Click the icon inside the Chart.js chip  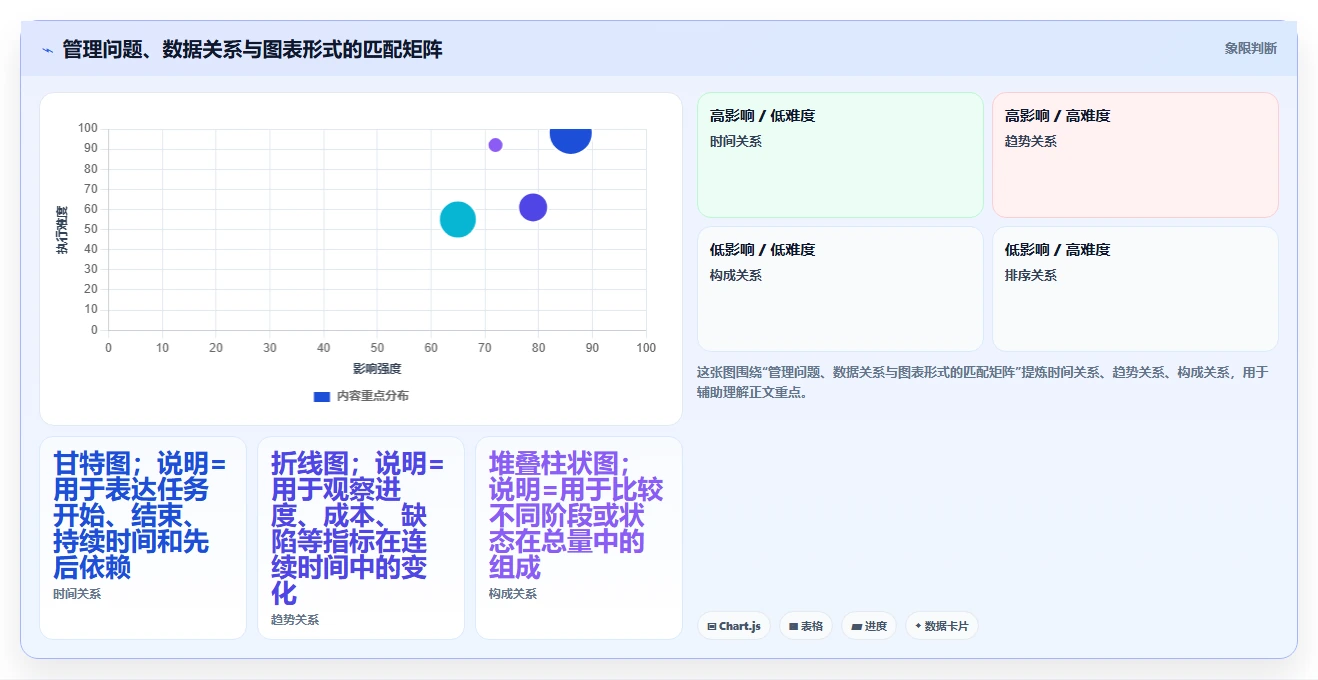coord(711,626)
